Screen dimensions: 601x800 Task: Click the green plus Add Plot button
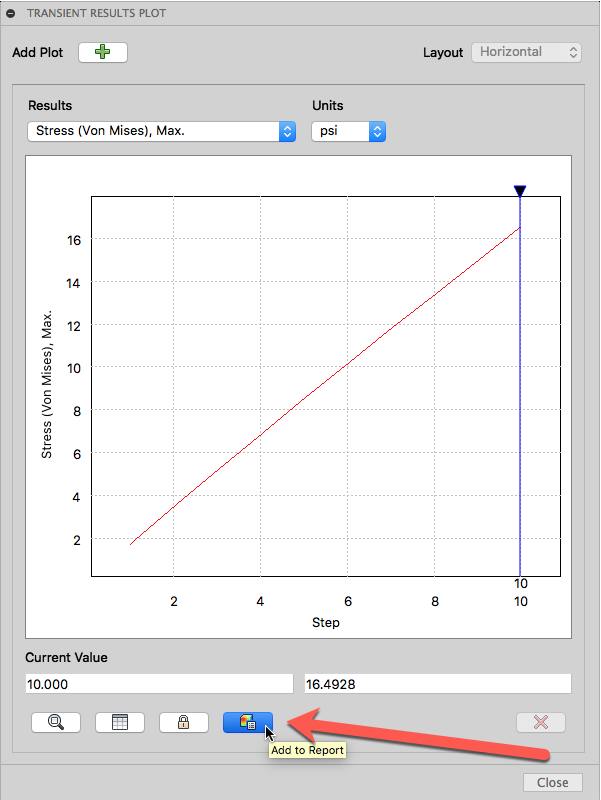click(x=103, y=52)
